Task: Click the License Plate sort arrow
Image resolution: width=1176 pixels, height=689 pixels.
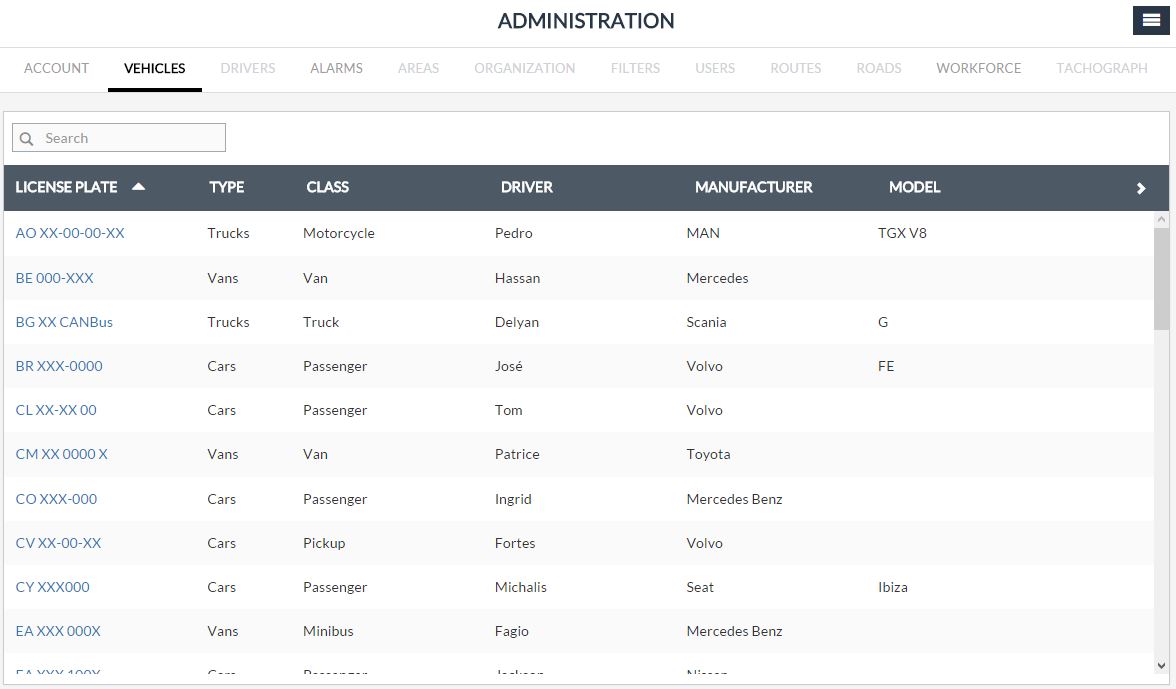Action: coord(139,187)
